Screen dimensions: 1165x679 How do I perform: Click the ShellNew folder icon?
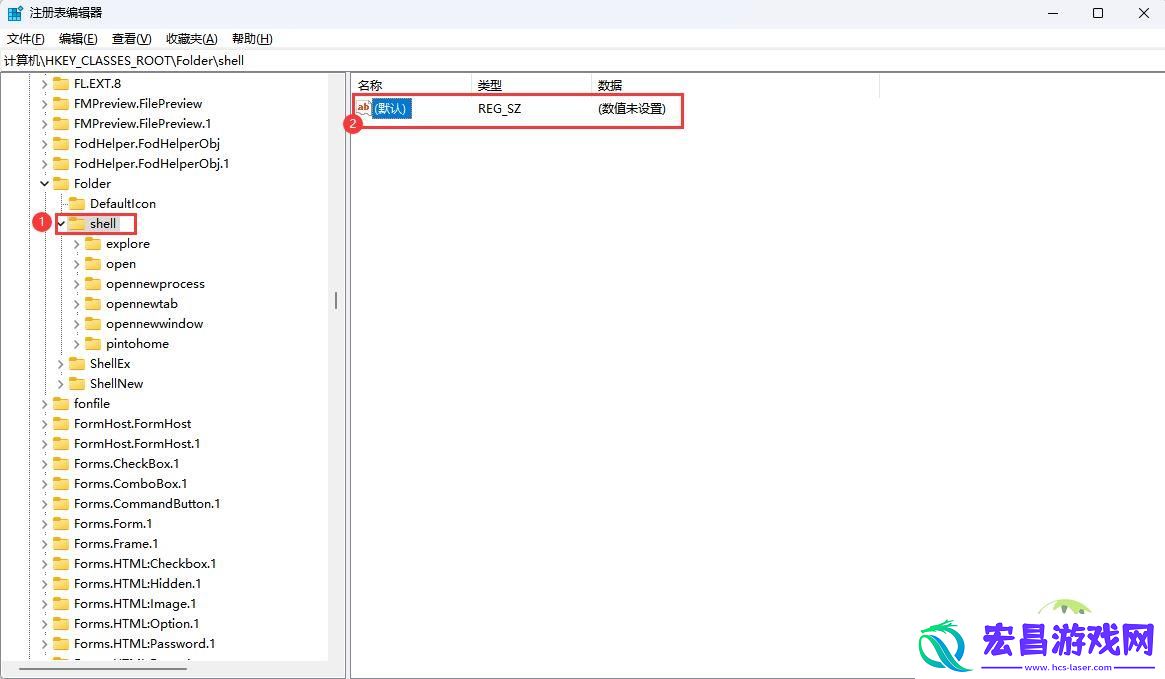tap(77, 384)
